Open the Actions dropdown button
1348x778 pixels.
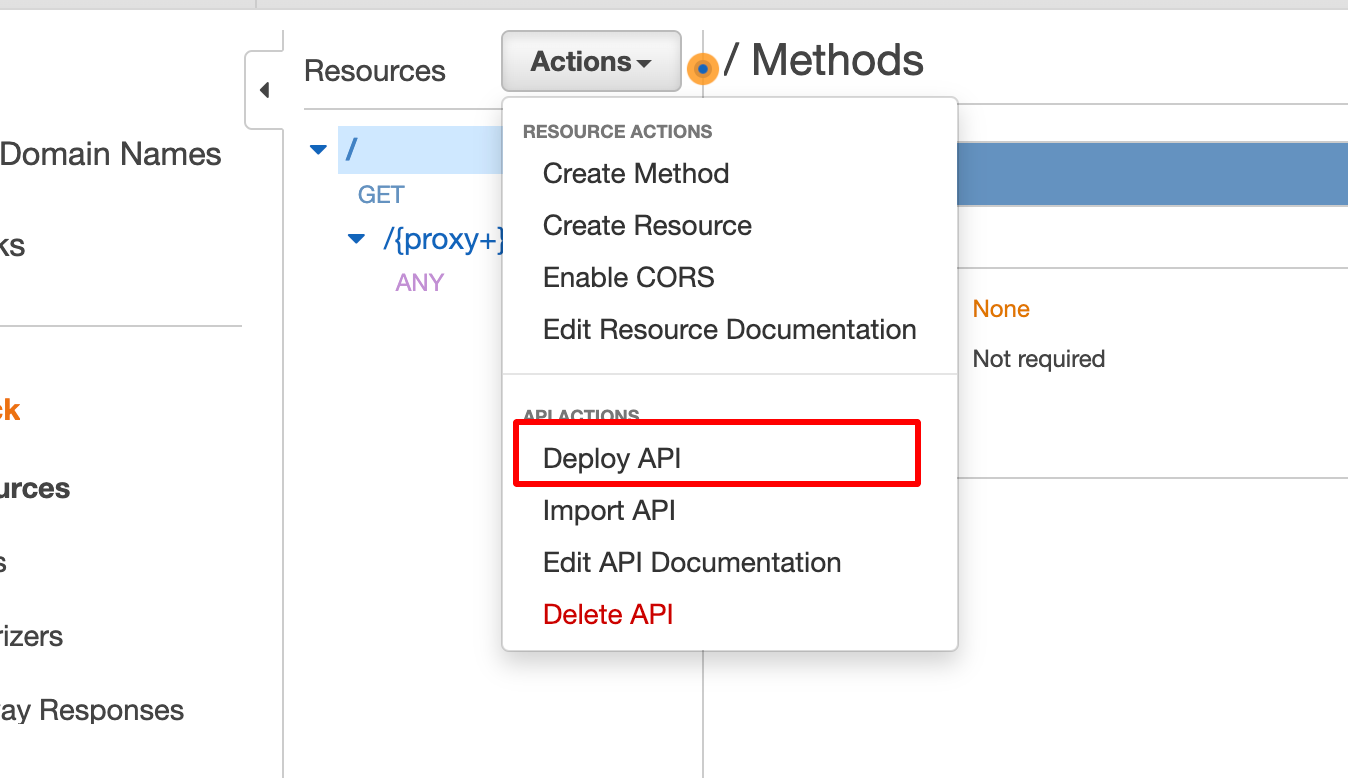pyautogui.click(x=591, y=62)
